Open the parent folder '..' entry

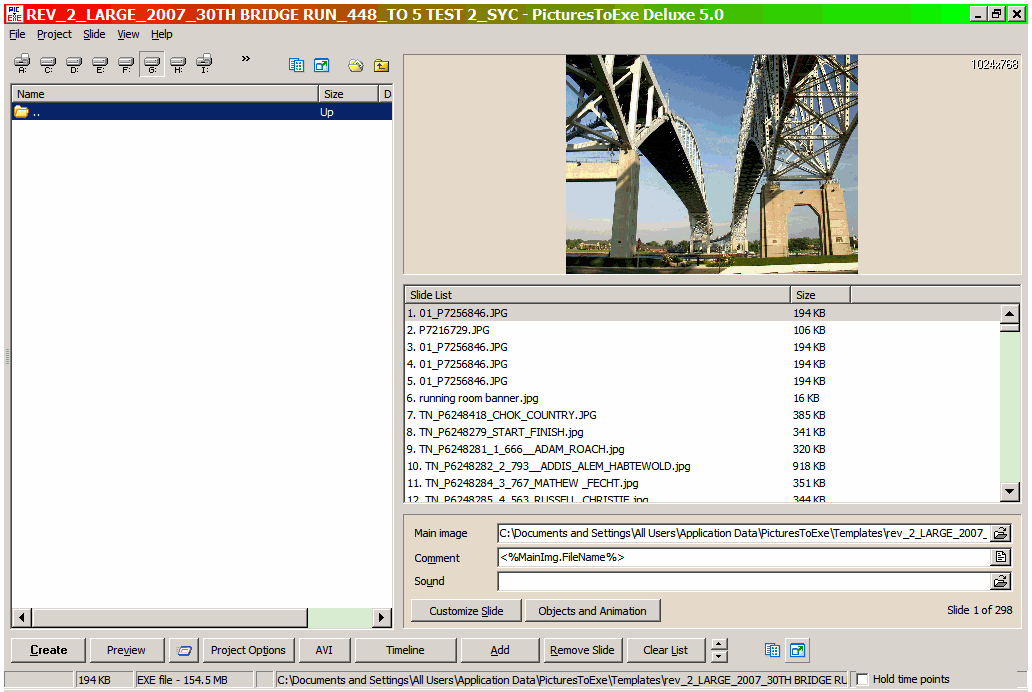pos(36,112)
